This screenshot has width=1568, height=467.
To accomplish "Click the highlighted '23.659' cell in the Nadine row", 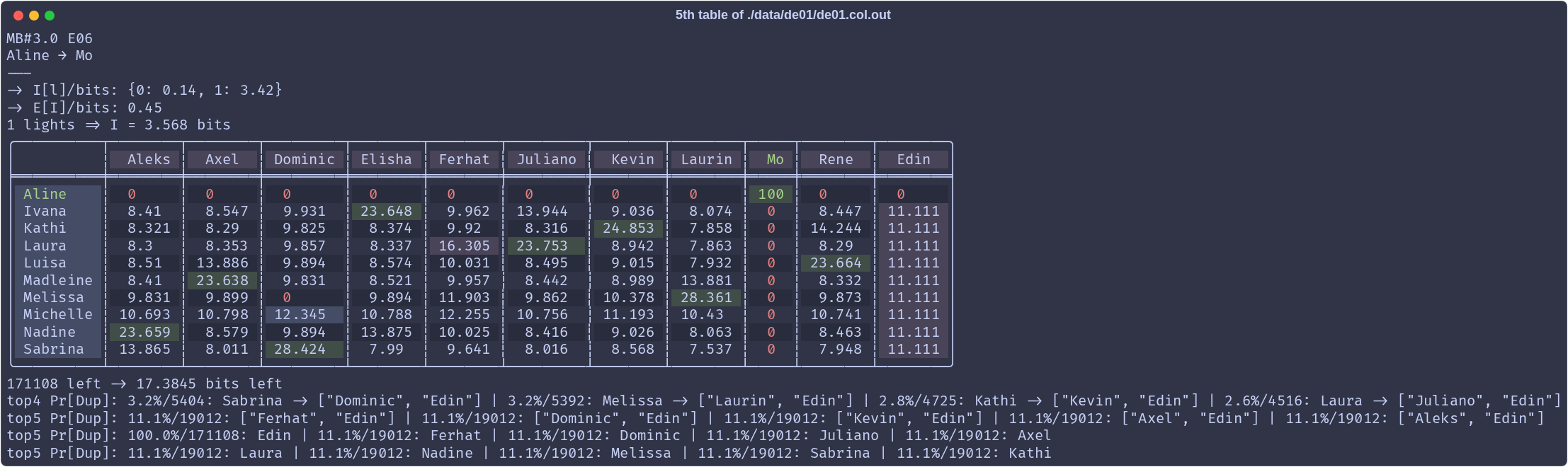I will (x=144, y=332).
